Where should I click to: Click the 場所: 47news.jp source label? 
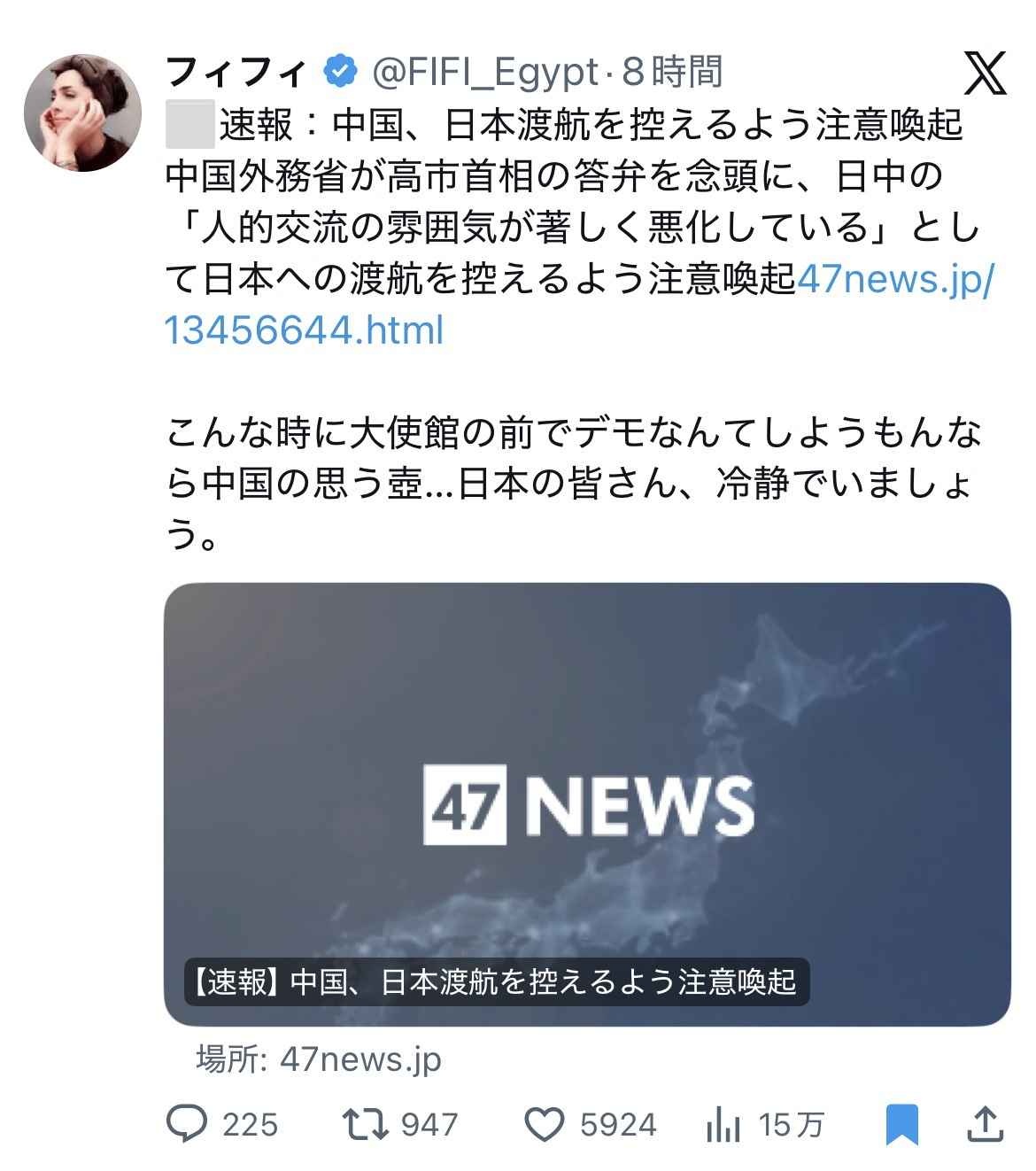(x=318, y=1059)
